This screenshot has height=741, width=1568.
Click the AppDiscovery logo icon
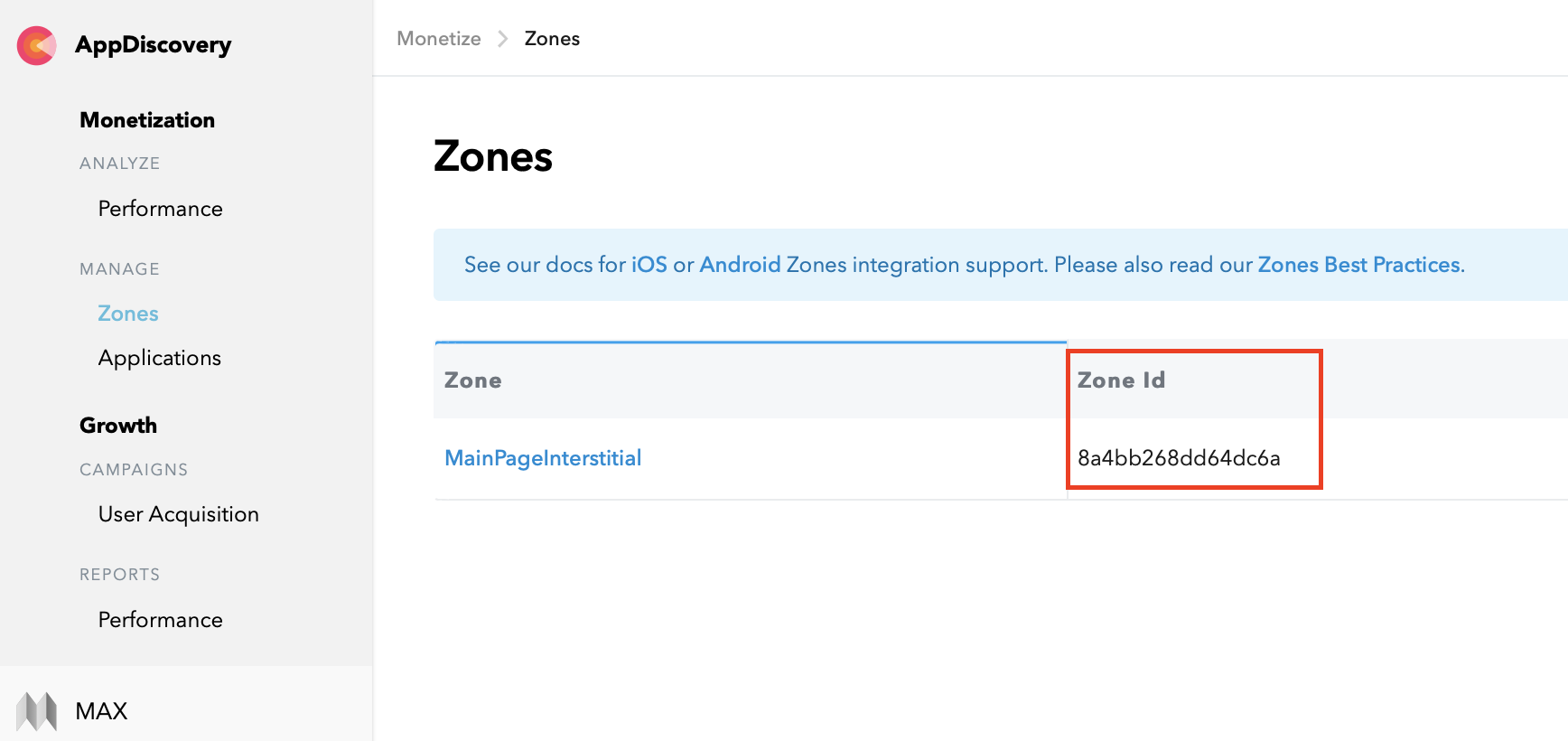pos(37,45)
